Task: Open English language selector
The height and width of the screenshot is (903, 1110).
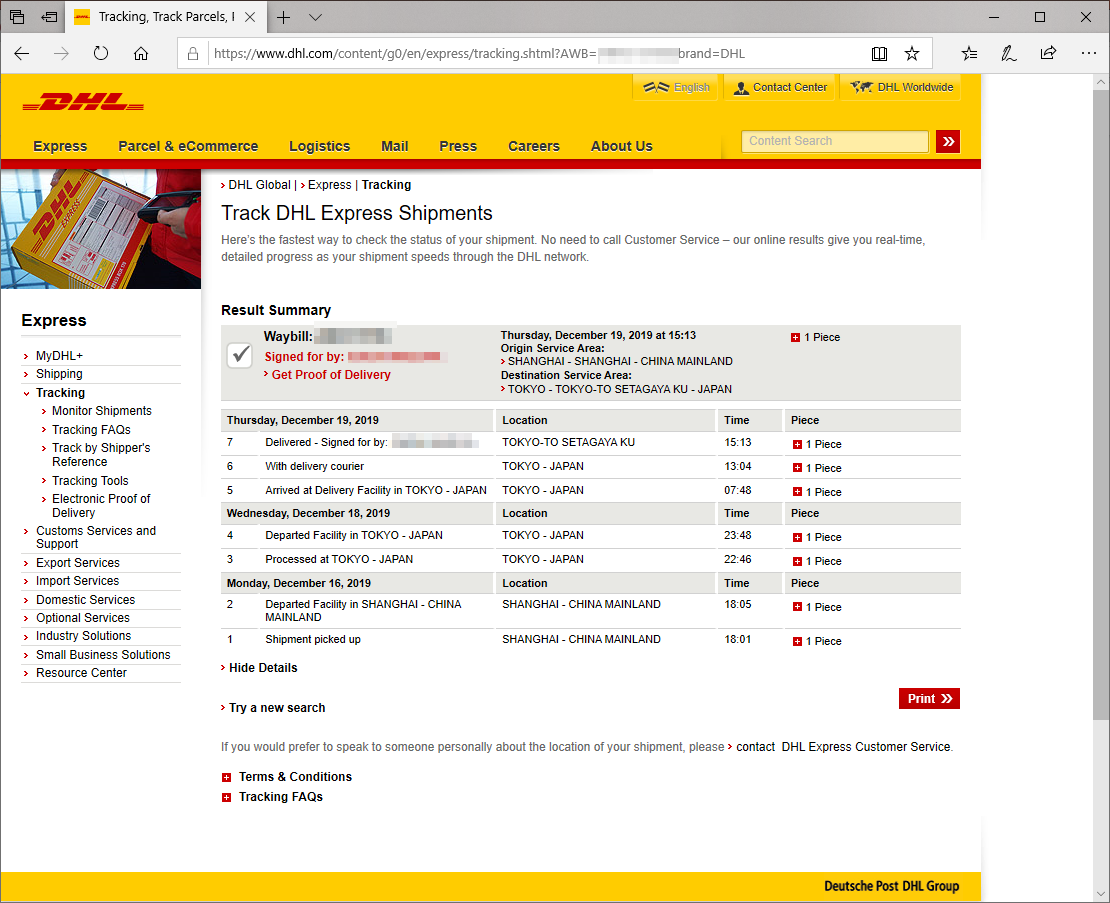Action: click(675, 87)
